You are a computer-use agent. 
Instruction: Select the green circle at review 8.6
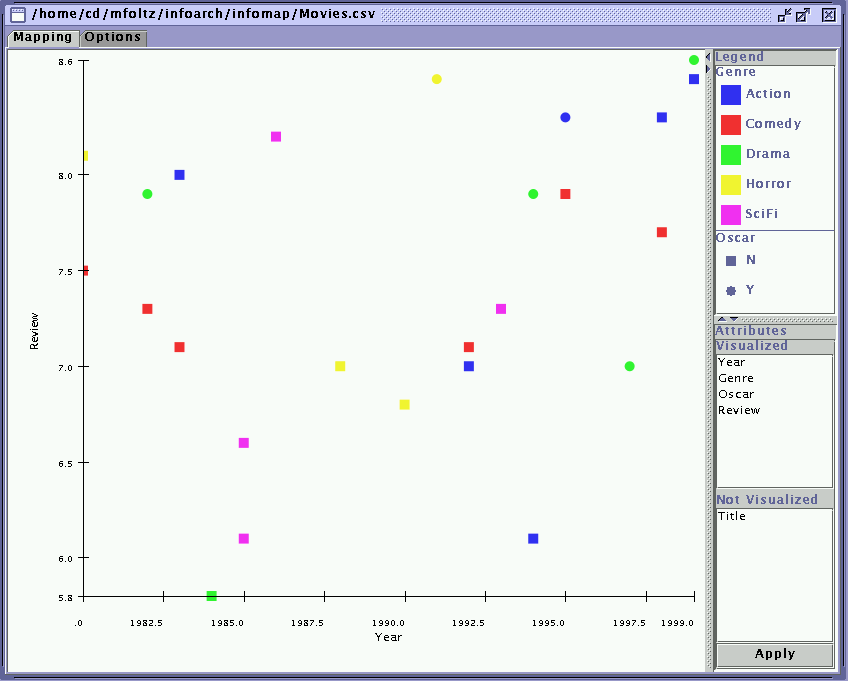[x=694, y=60]
